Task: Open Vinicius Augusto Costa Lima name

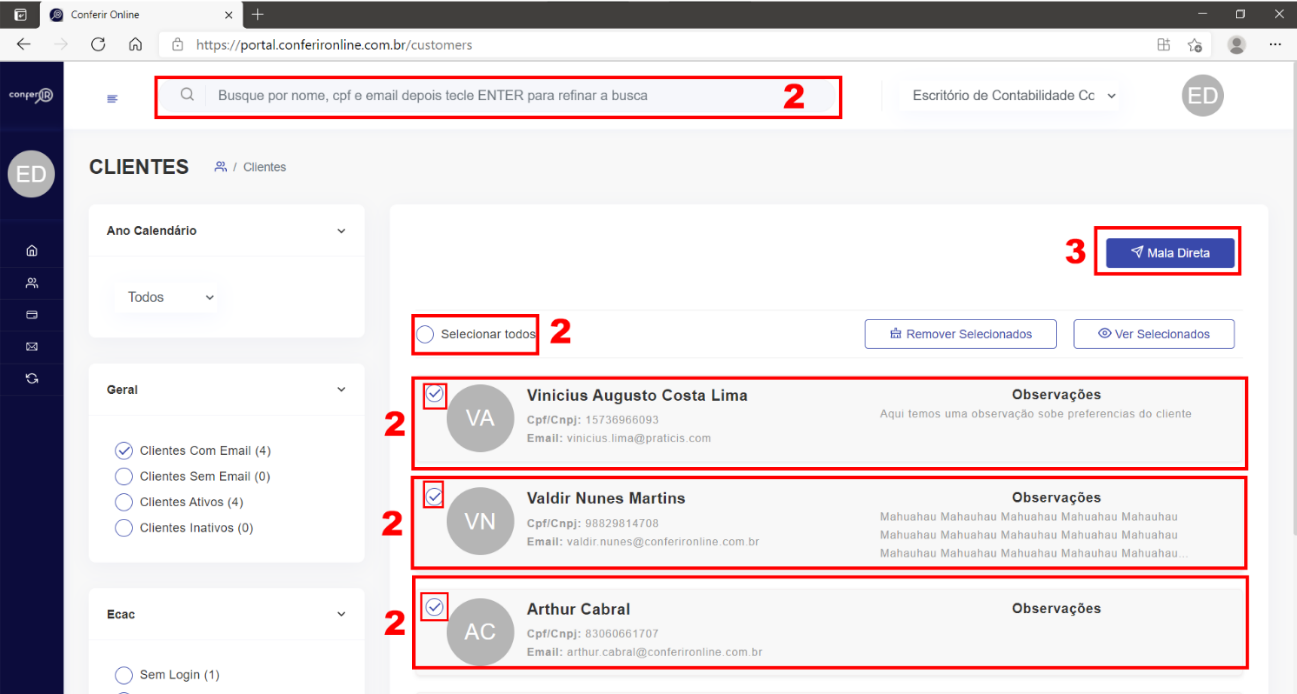Action: coord(637,395)
